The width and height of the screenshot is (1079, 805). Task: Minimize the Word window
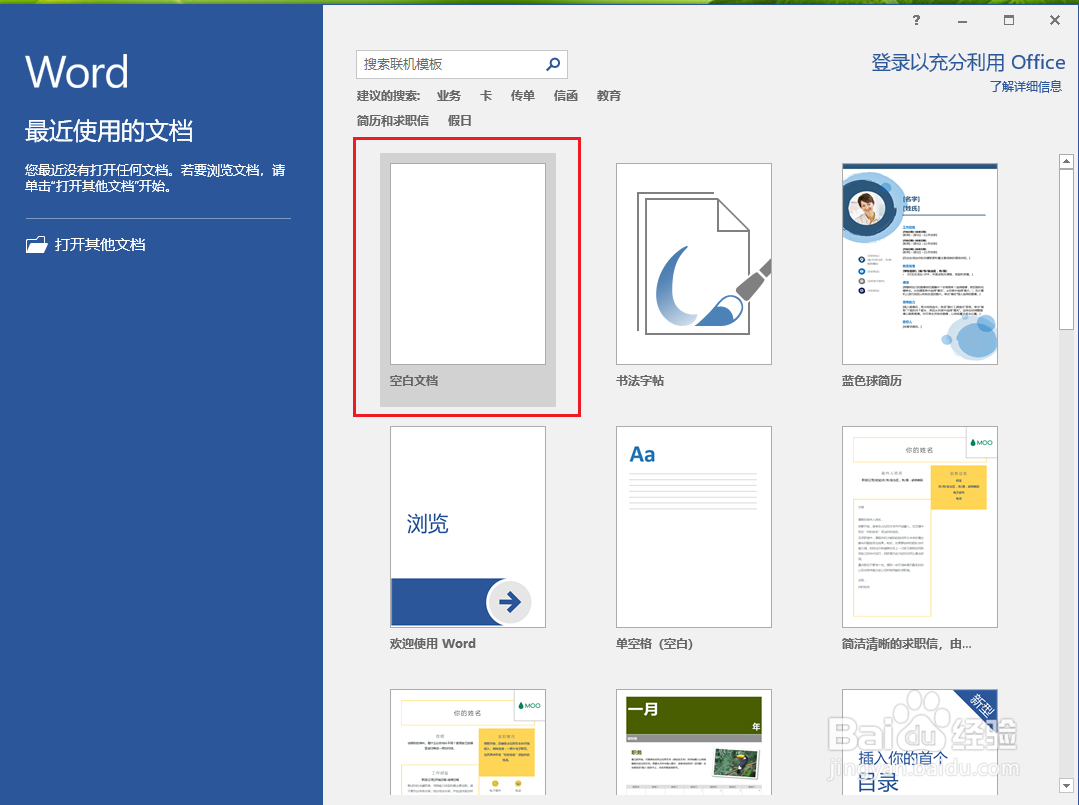pyautogui.click(x=962, y=21)
